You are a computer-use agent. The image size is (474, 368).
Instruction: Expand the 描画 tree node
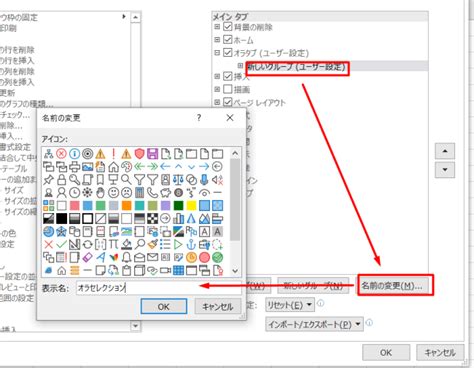pos(217,89)
